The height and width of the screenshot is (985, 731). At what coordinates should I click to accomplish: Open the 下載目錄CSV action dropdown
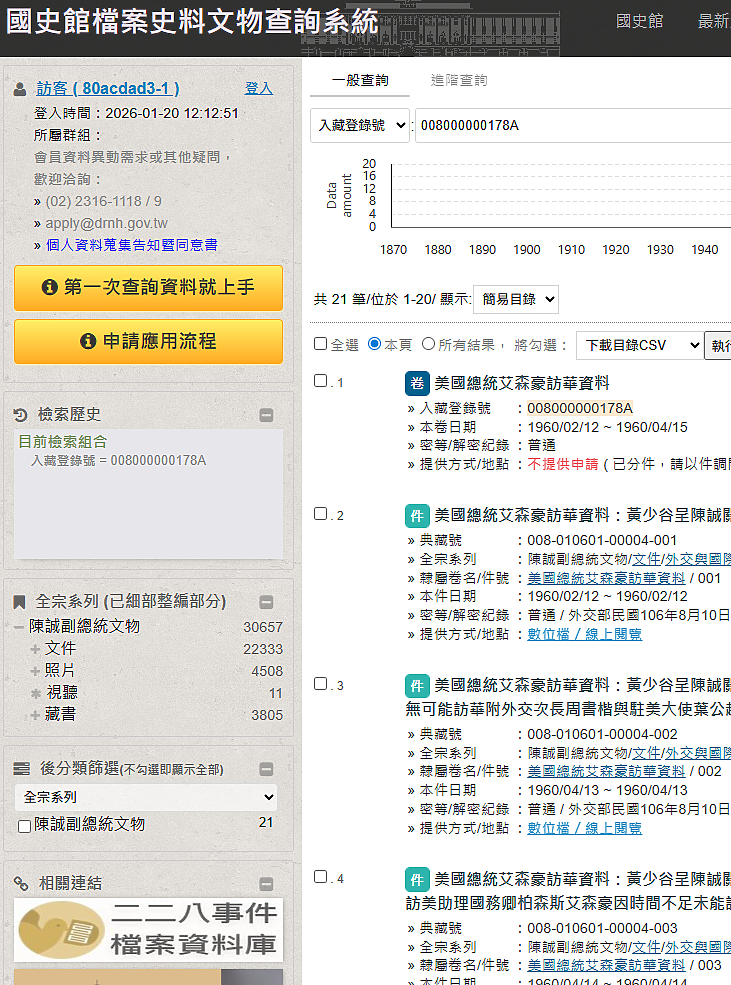639,345
